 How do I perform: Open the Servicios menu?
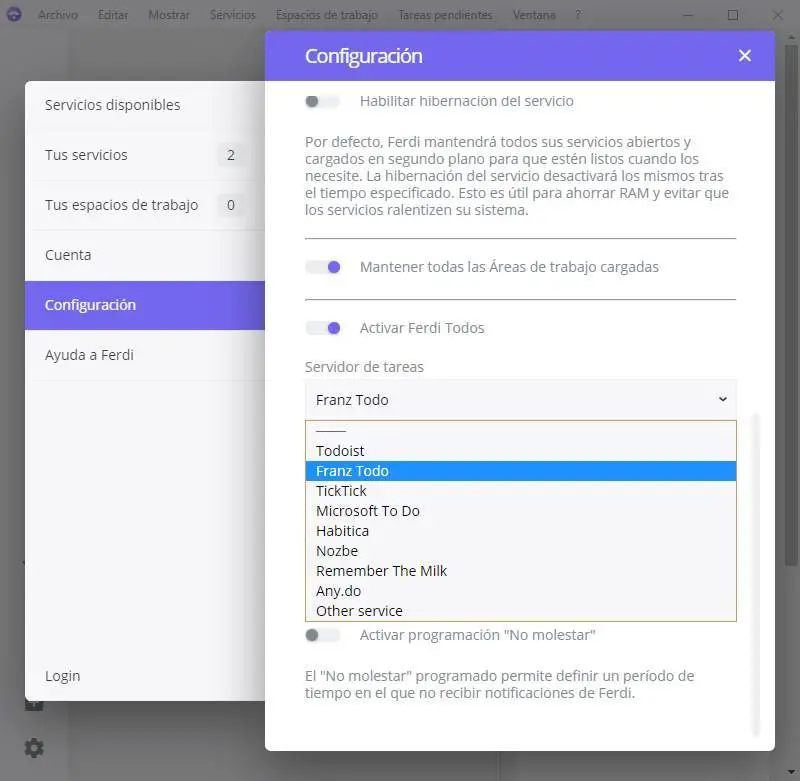point(233,15)
